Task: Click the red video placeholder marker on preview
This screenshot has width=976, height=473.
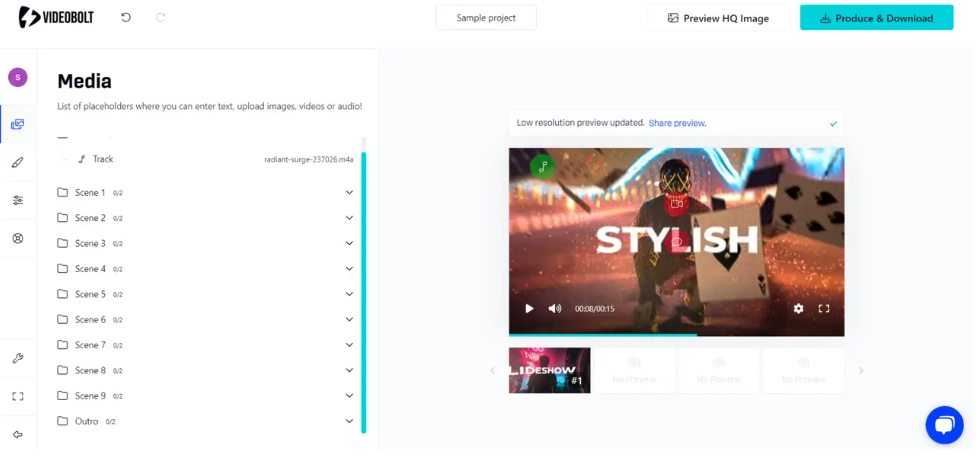Action: tap(677, 204)
